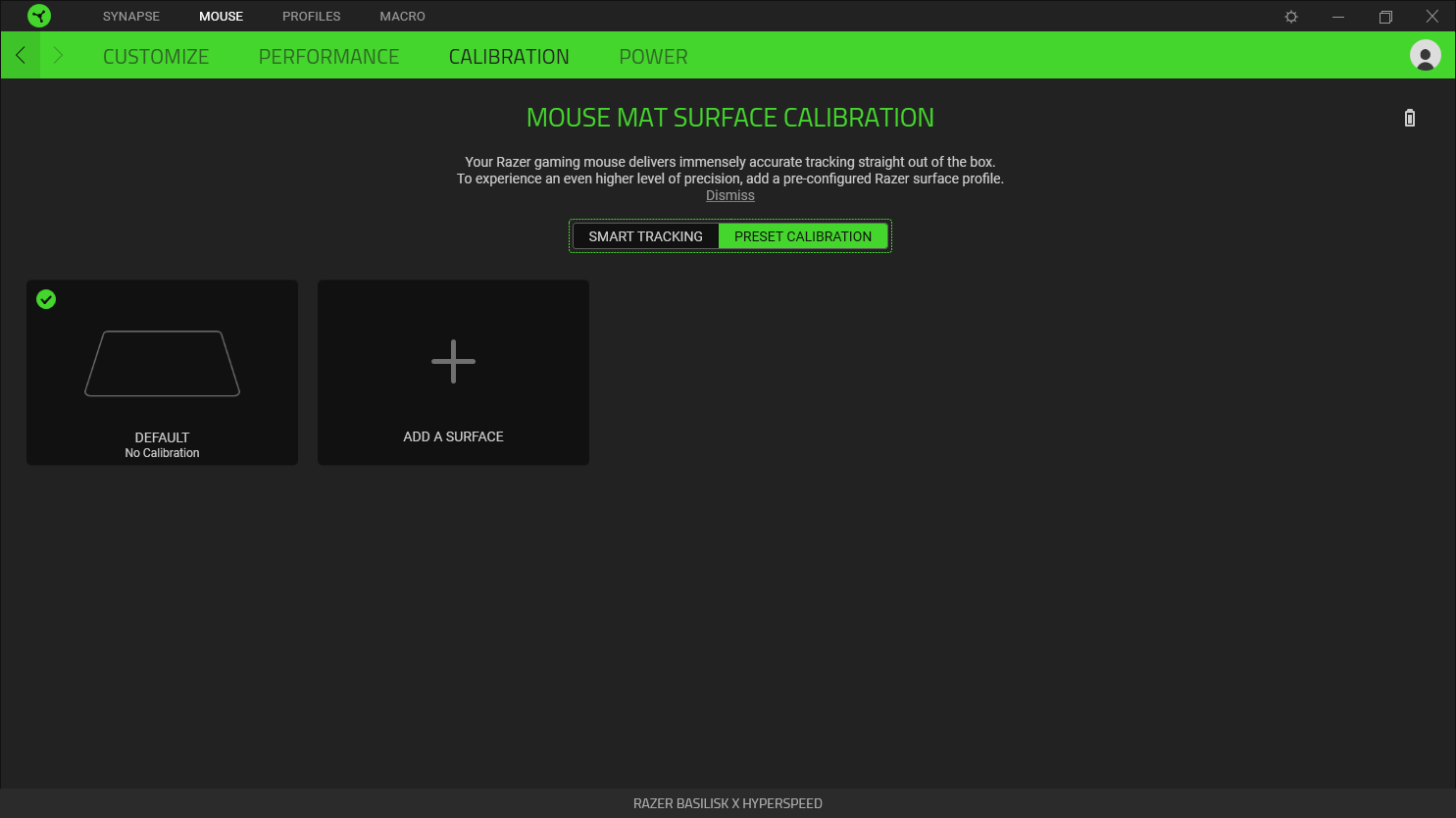Screen dimensions: 1456x818
Task: Switch to the CUSTOMIZE tab
Action: click(x=155, y=56)
